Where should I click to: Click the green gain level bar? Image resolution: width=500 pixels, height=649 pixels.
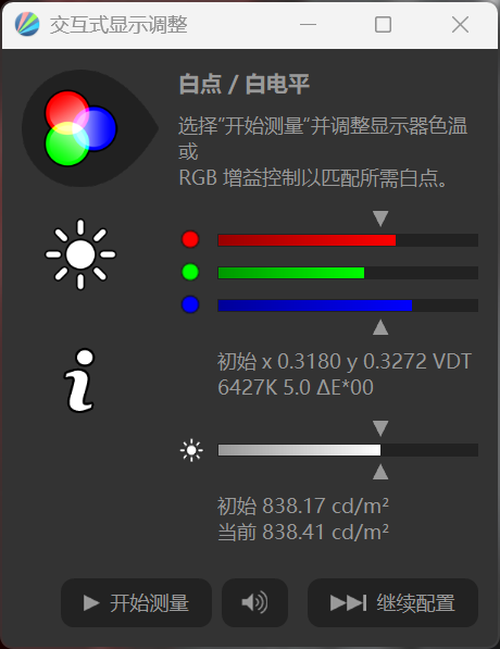tap(348, 273)
